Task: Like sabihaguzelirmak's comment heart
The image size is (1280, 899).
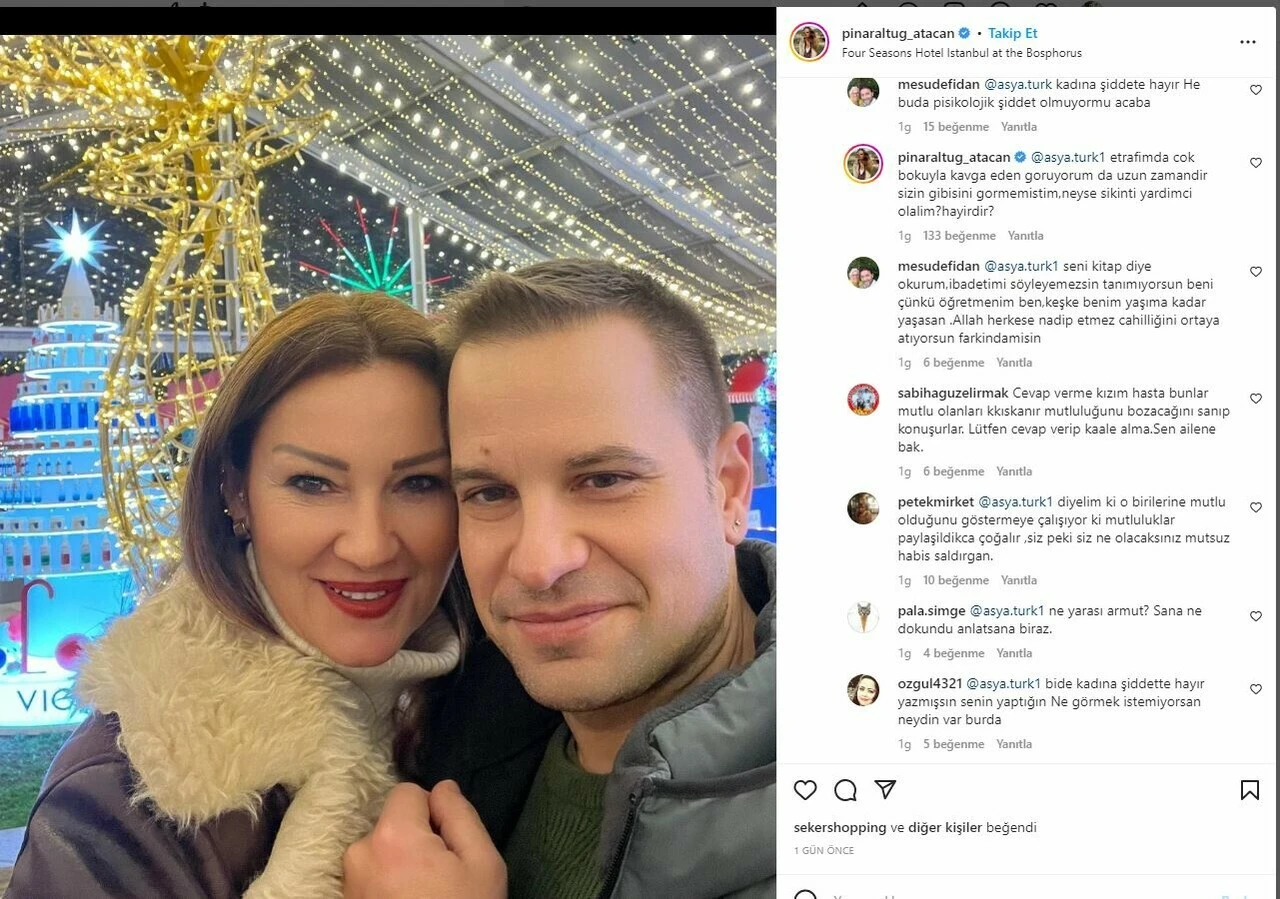Action: (x=1255, y=398)
